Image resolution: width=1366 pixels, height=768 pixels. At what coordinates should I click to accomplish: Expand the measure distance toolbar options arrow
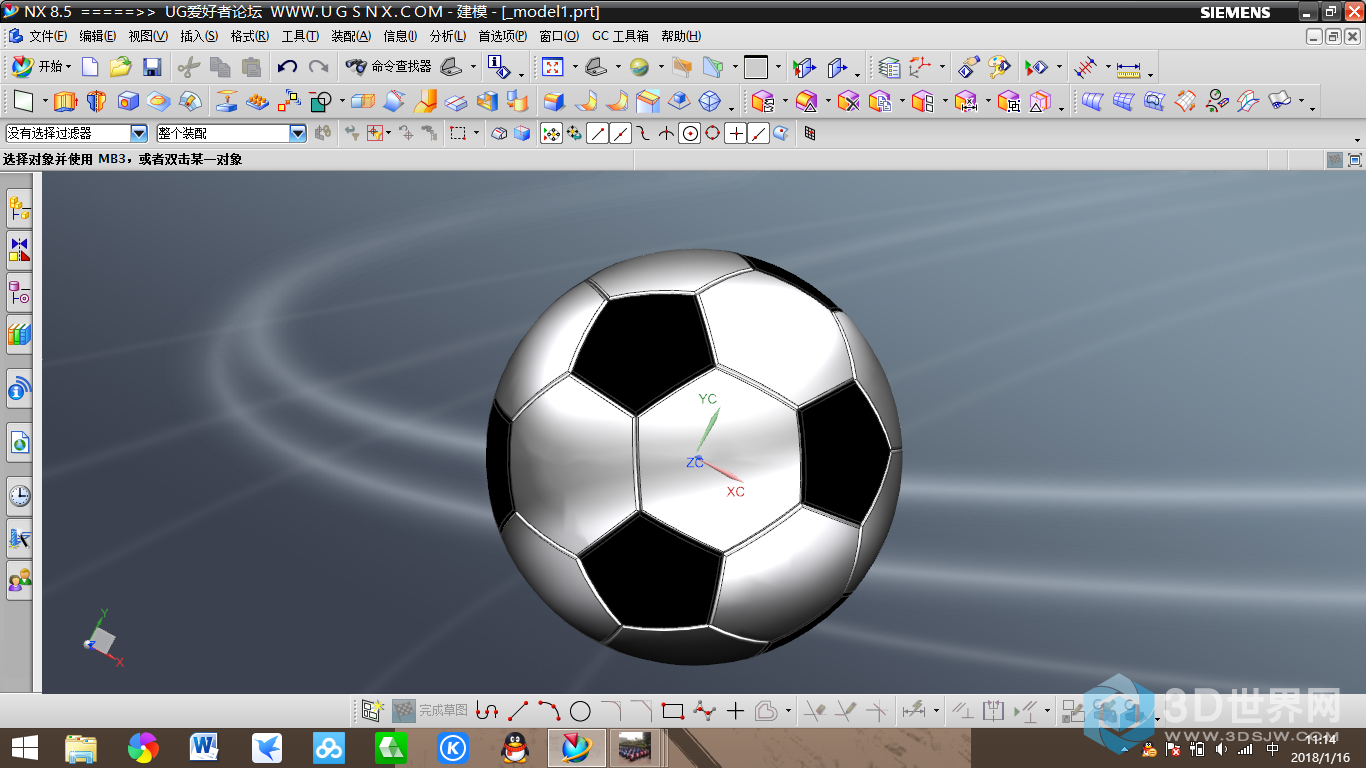click(1150, 74)
